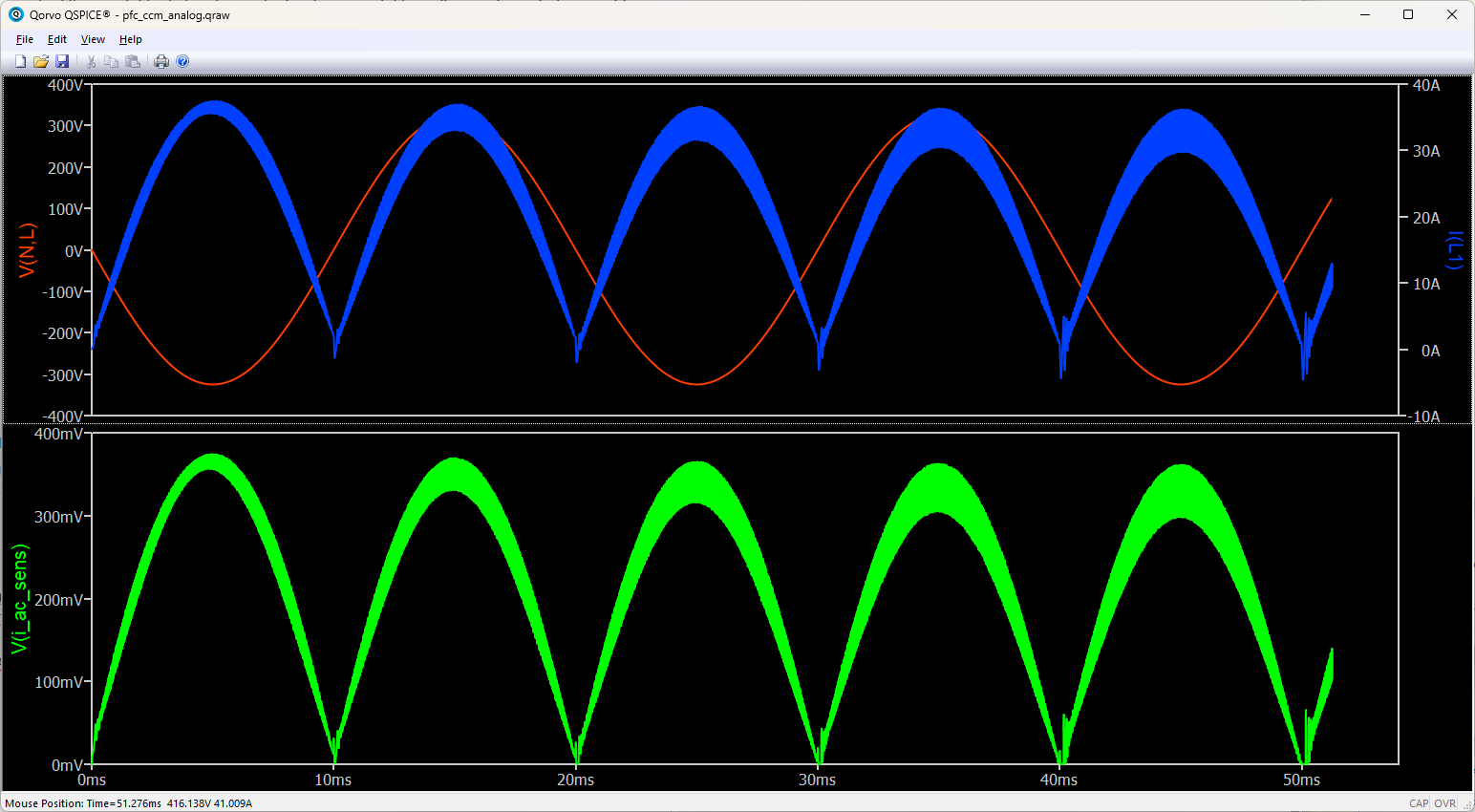Open the File menu
Viewport: 1475px width, 812px height.
(x=25, y=39)
